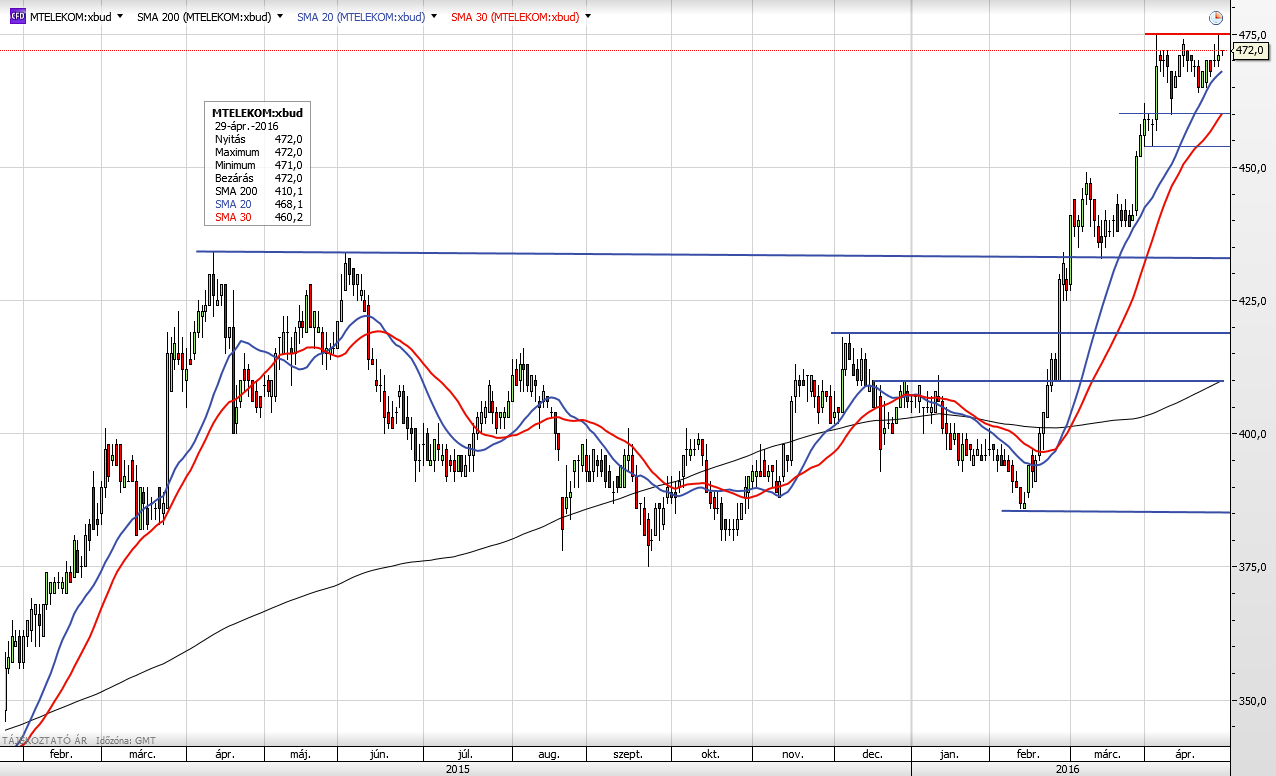Click the SMA 200 410,1 row
The height and width of the screenshot is (776, 1276).
point(258,191)
